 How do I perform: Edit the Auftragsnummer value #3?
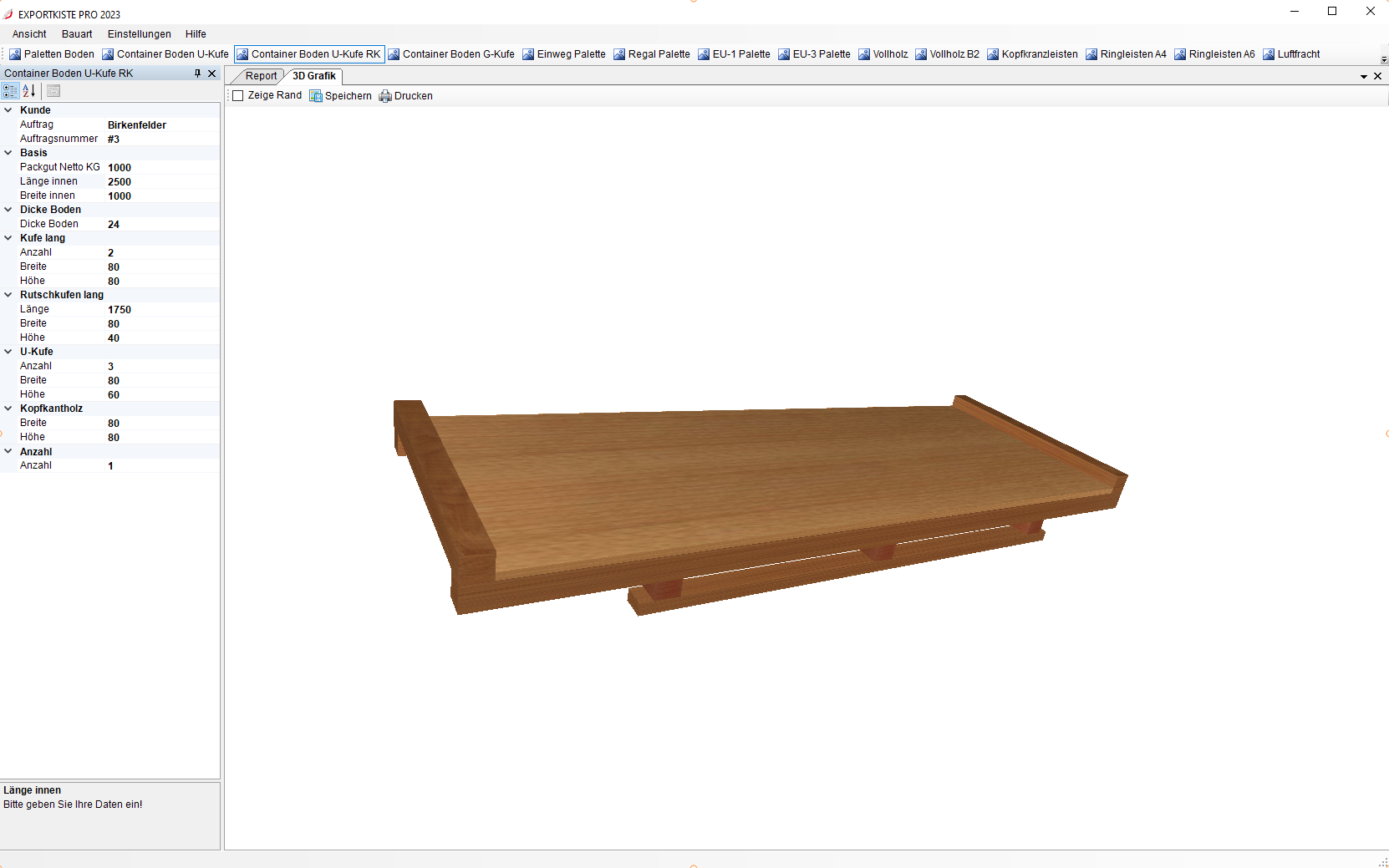162,140
